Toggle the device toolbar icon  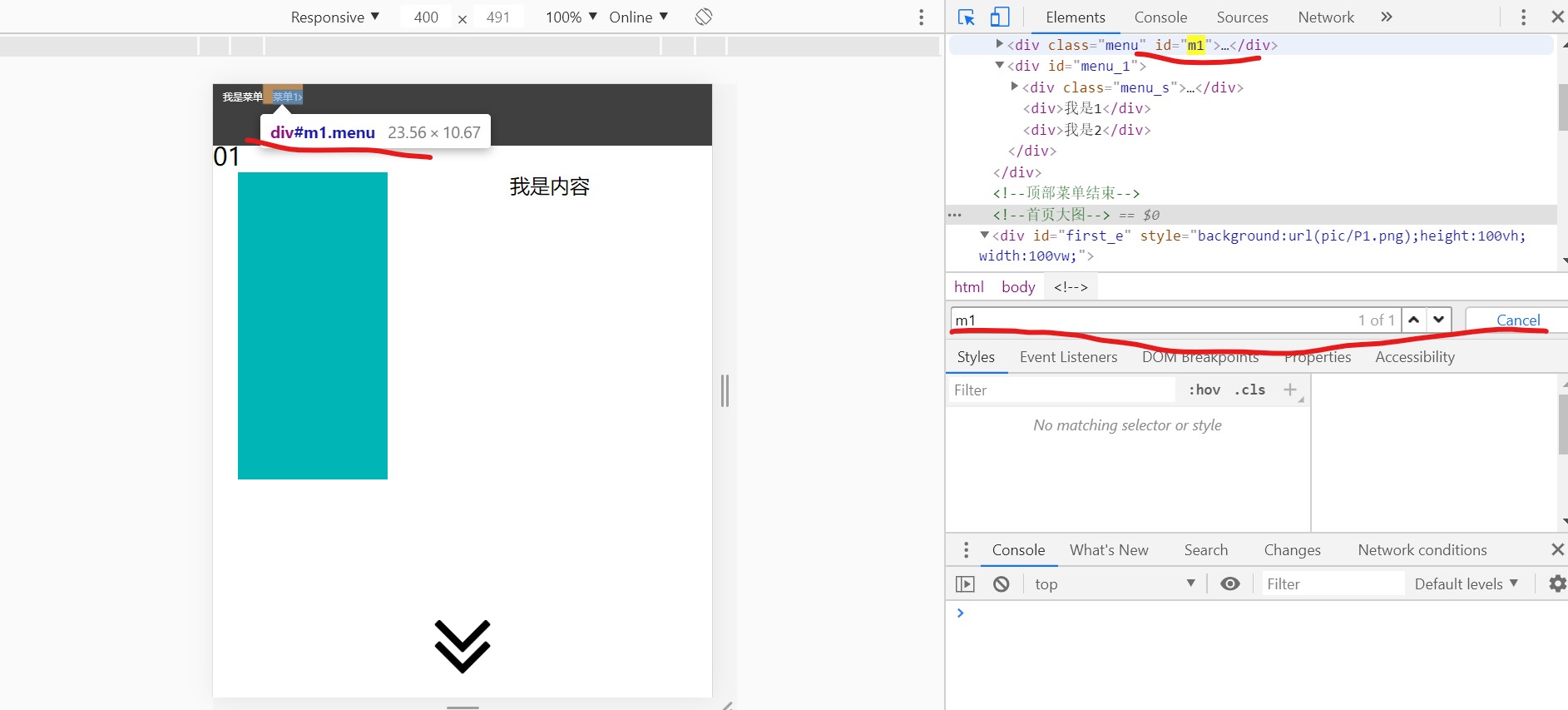1000,17
